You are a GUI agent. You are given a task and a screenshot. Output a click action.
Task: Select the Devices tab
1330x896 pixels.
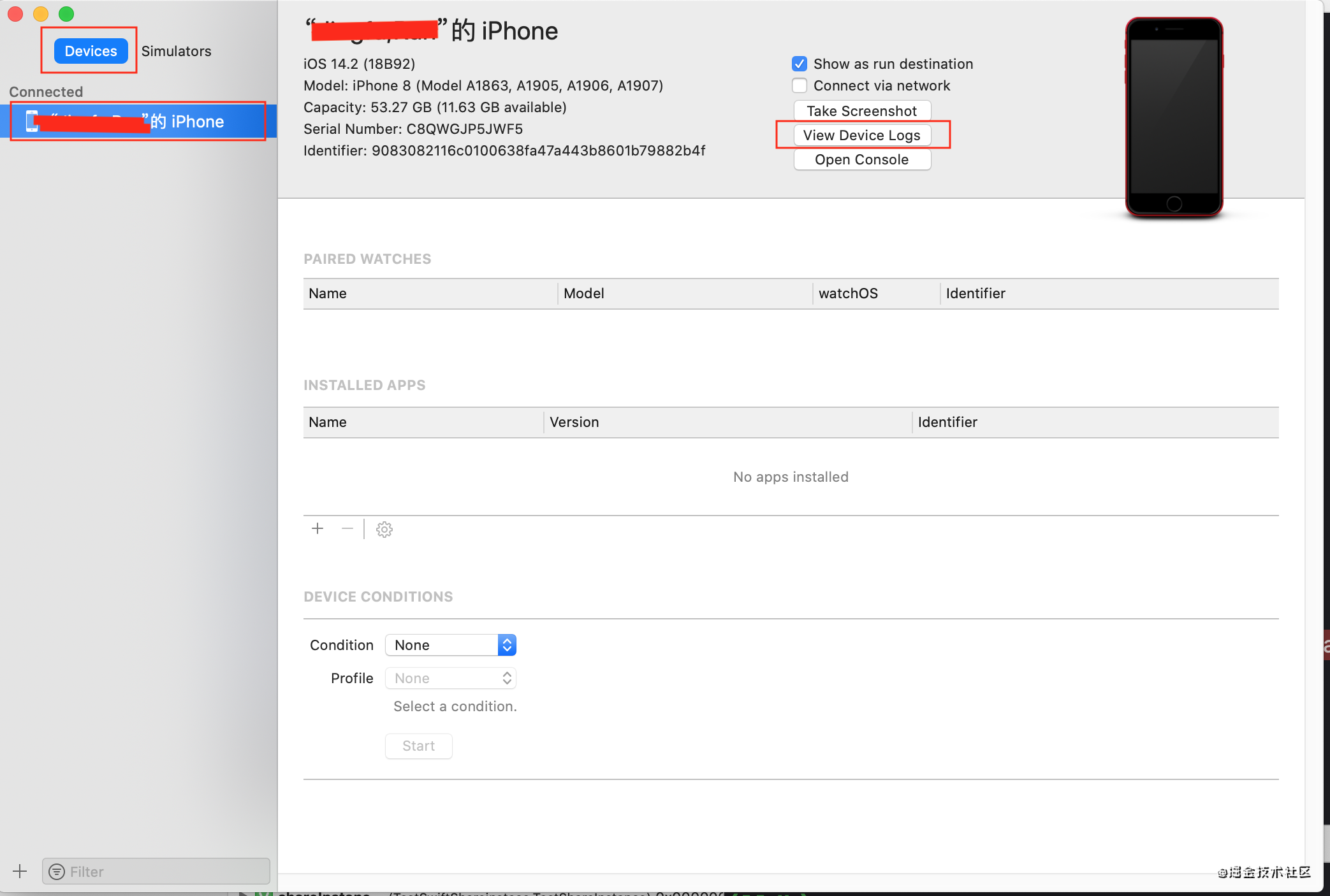pos(91,51)
